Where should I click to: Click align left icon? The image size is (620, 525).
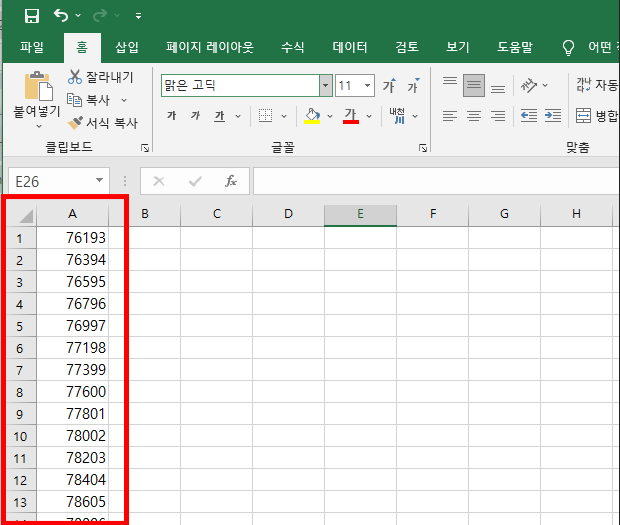tap(450, 116)
